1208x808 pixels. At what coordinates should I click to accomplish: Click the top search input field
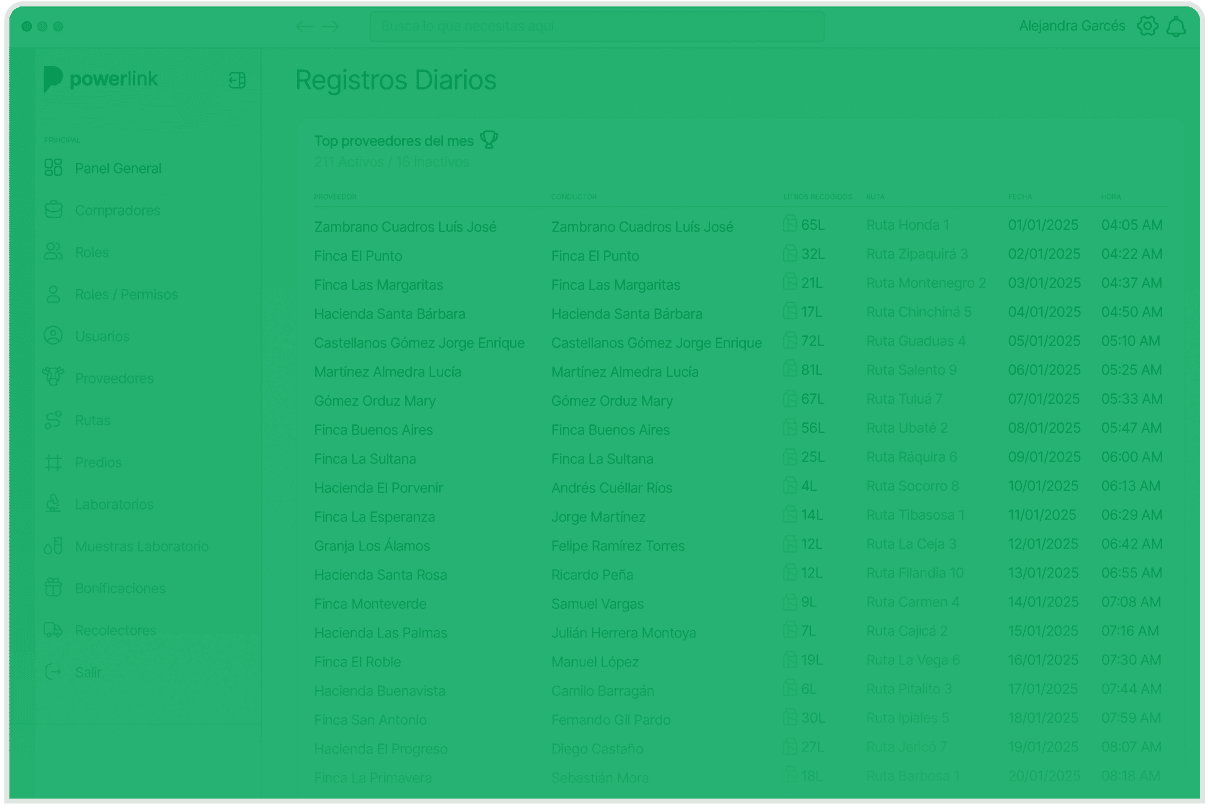(x=596, y=27)
